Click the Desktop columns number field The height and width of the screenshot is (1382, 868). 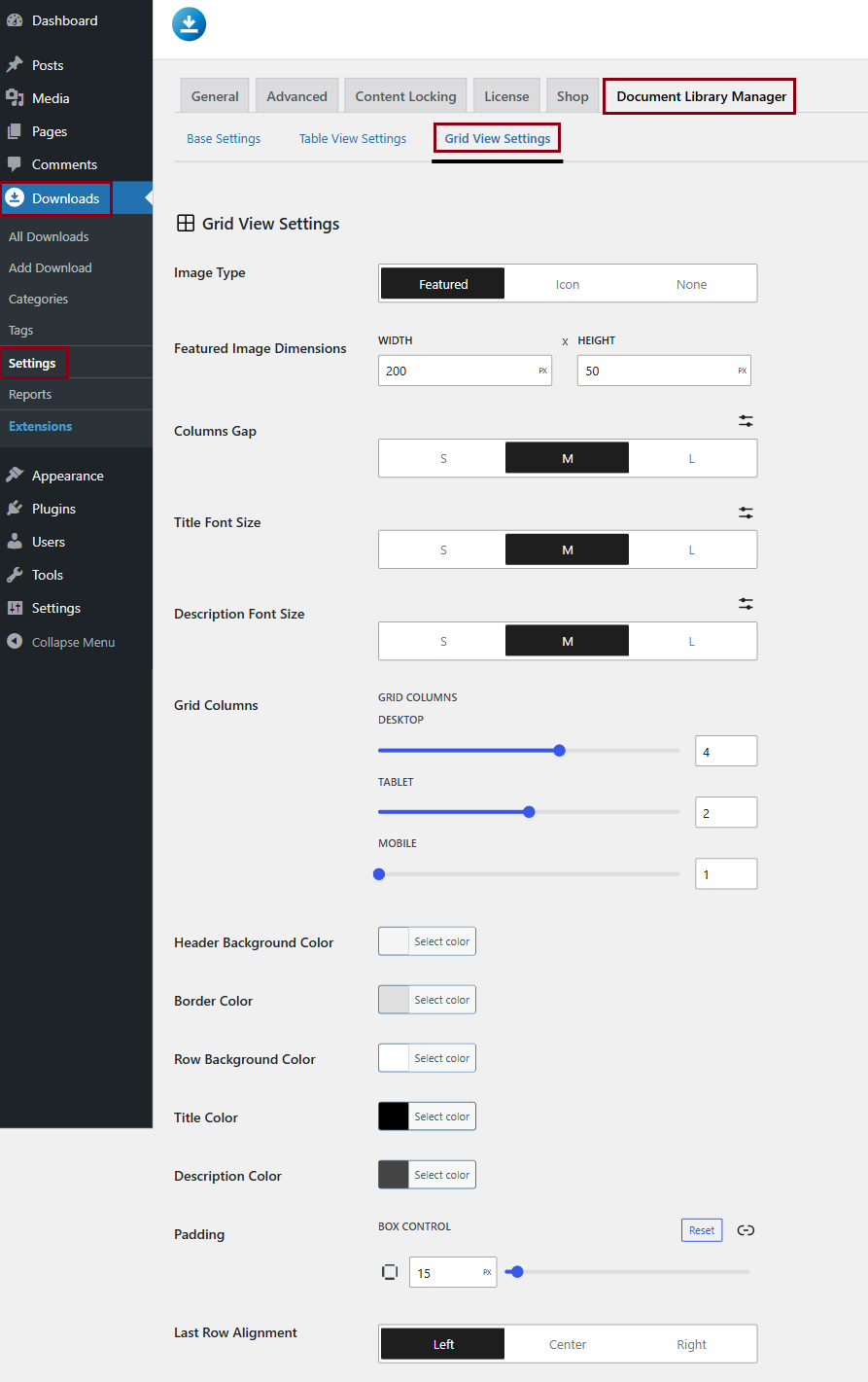(x=726, y=751)
